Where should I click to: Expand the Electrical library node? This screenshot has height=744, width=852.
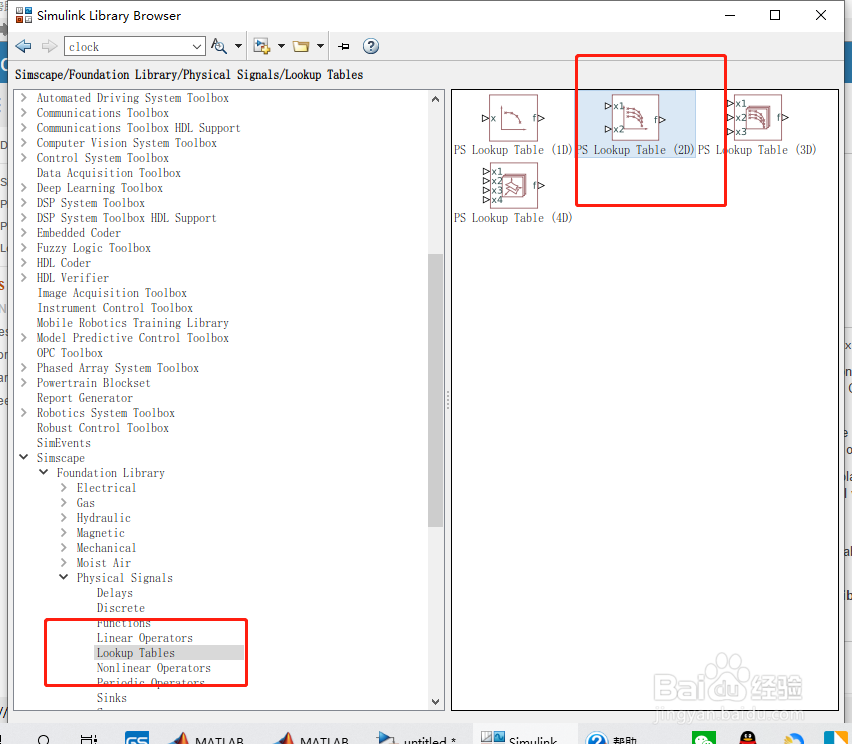click(64, 487)
